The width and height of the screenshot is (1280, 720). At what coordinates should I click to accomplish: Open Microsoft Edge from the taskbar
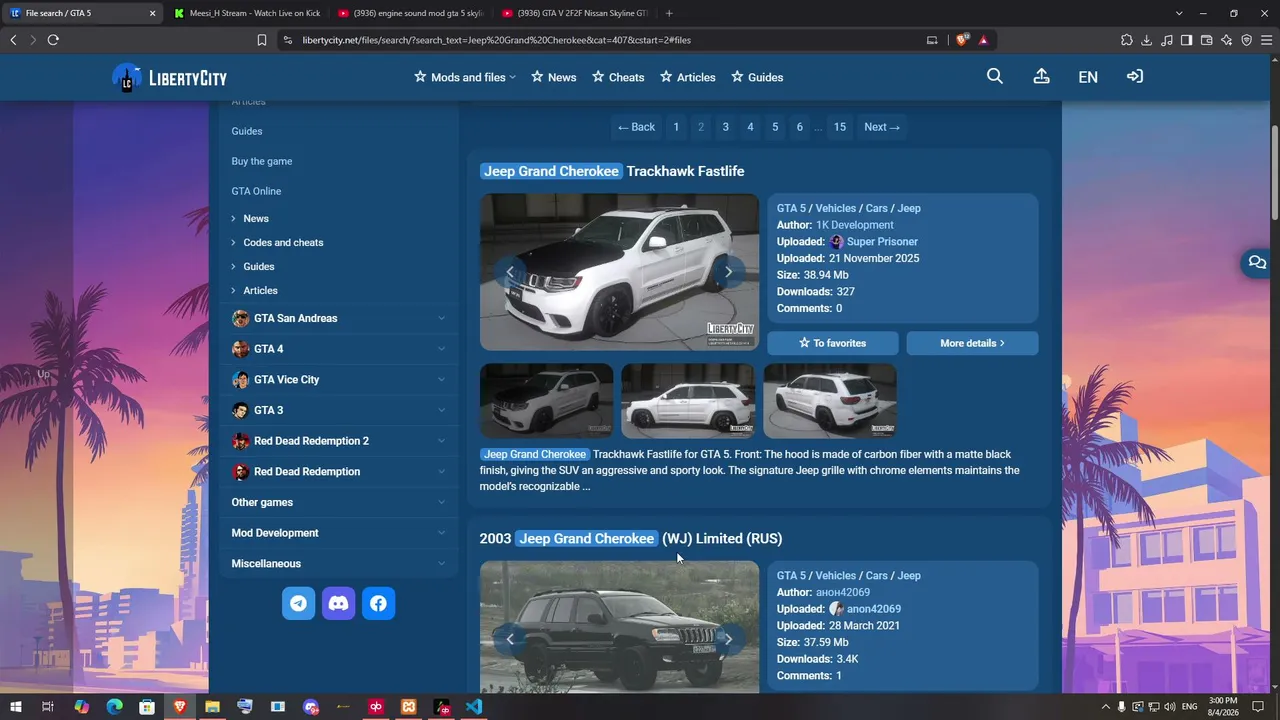point(114,707)
